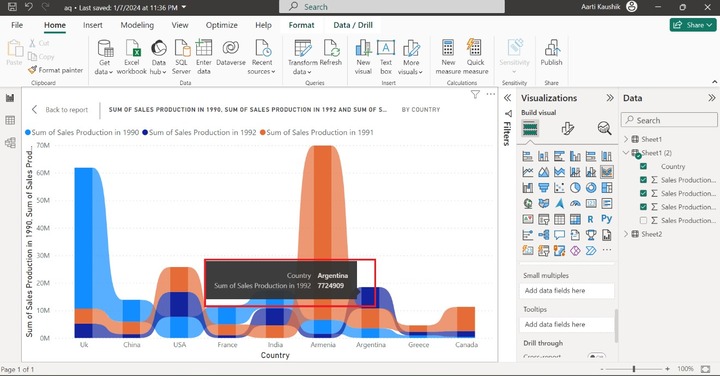
Task: Open Enter data table creator
Action: 203,57
